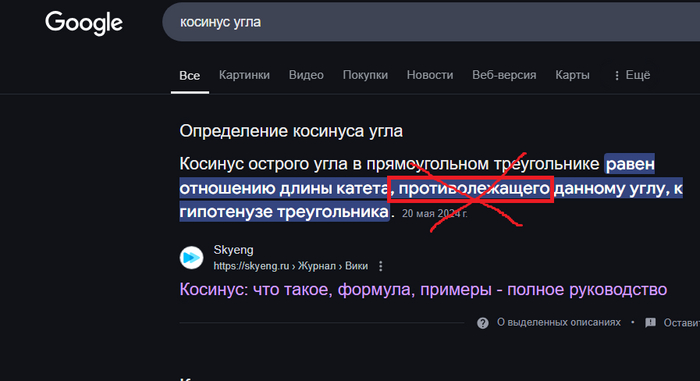This screenshot has height=381, width=700.
Task: Switch to the Картинки tab
Action: tap(244, 75)
